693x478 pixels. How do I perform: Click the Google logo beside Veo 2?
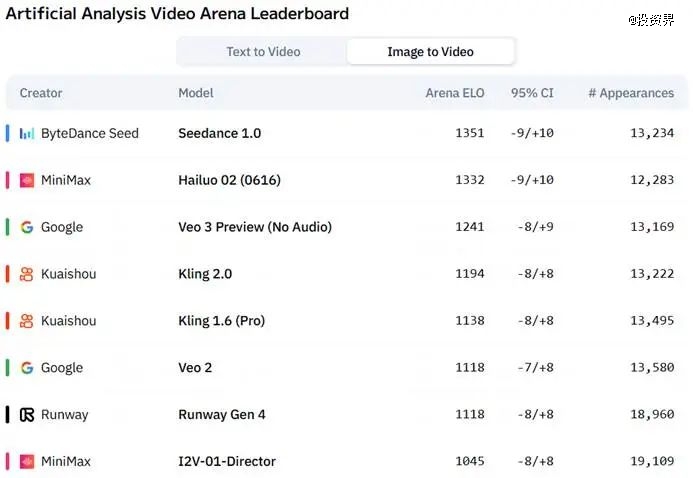pos(27,368)
